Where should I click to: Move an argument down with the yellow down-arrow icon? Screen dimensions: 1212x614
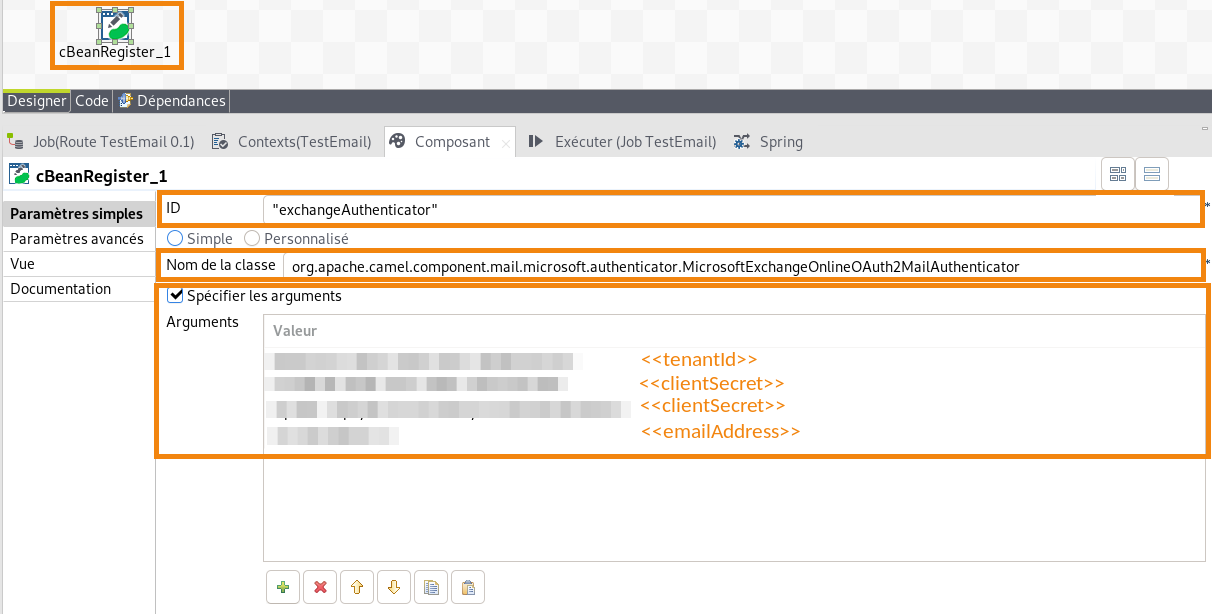click(x=394, y=587)
